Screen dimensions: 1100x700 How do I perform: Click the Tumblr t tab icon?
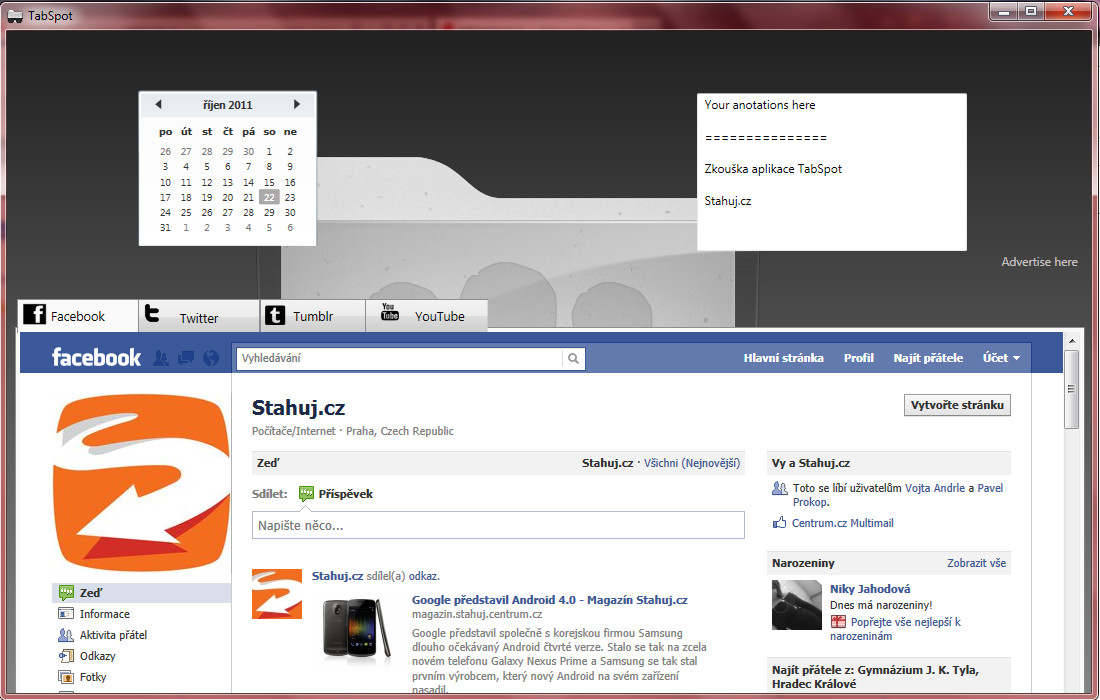tap(275, 316)
